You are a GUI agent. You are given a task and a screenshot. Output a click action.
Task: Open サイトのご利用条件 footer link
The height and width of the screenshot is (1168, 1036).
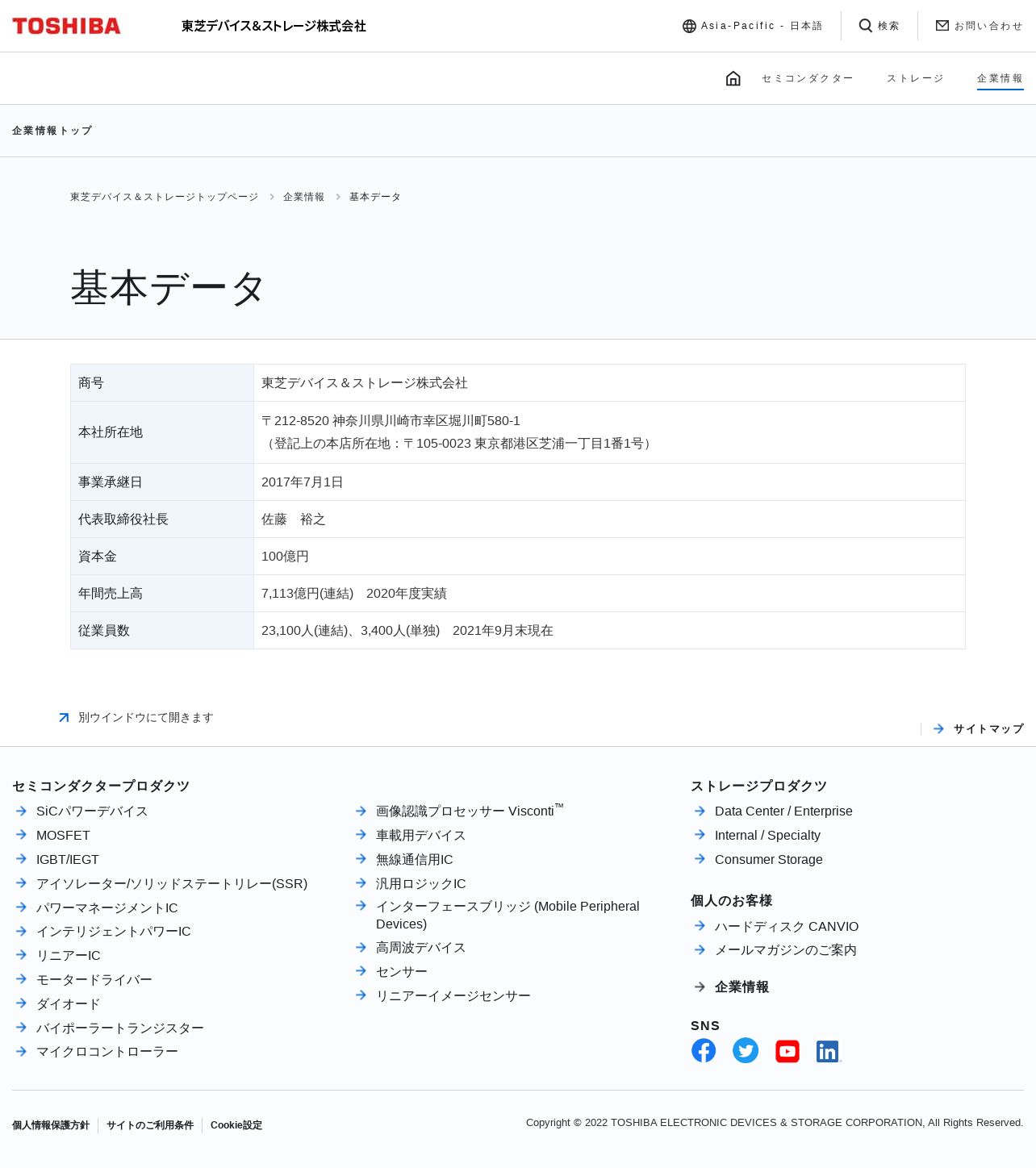click(x=150, y=1125)
